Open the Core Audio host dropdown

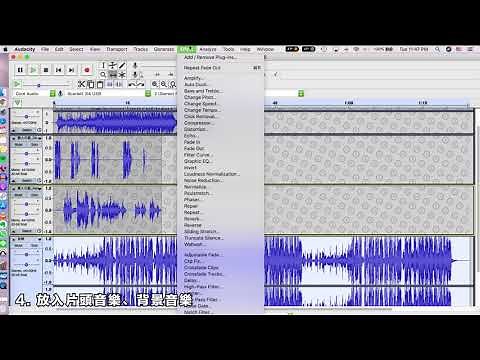click(35, 94)
